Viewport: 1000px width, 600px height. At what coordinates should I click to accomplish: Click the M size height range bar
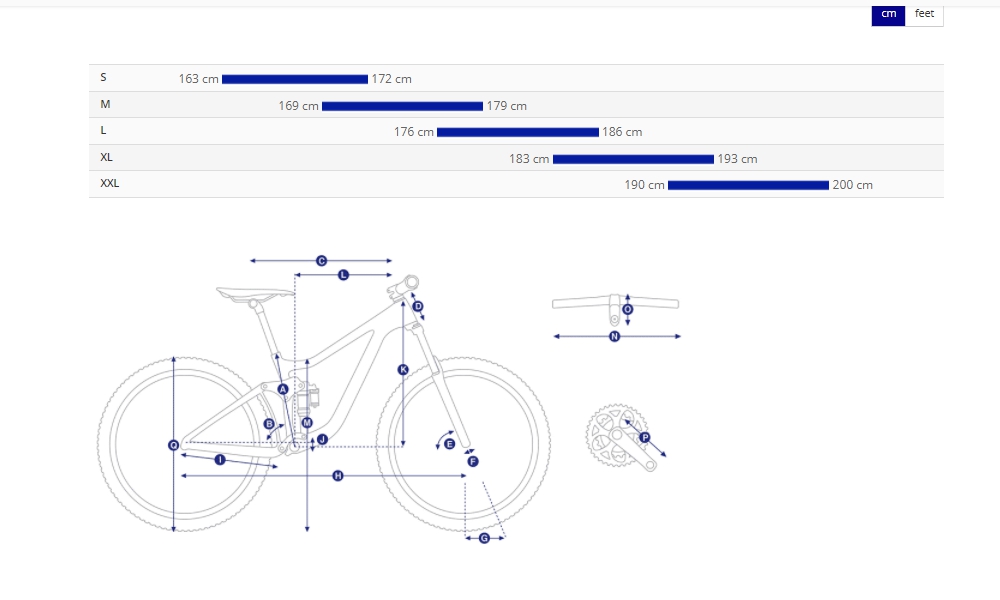point(402,106)
